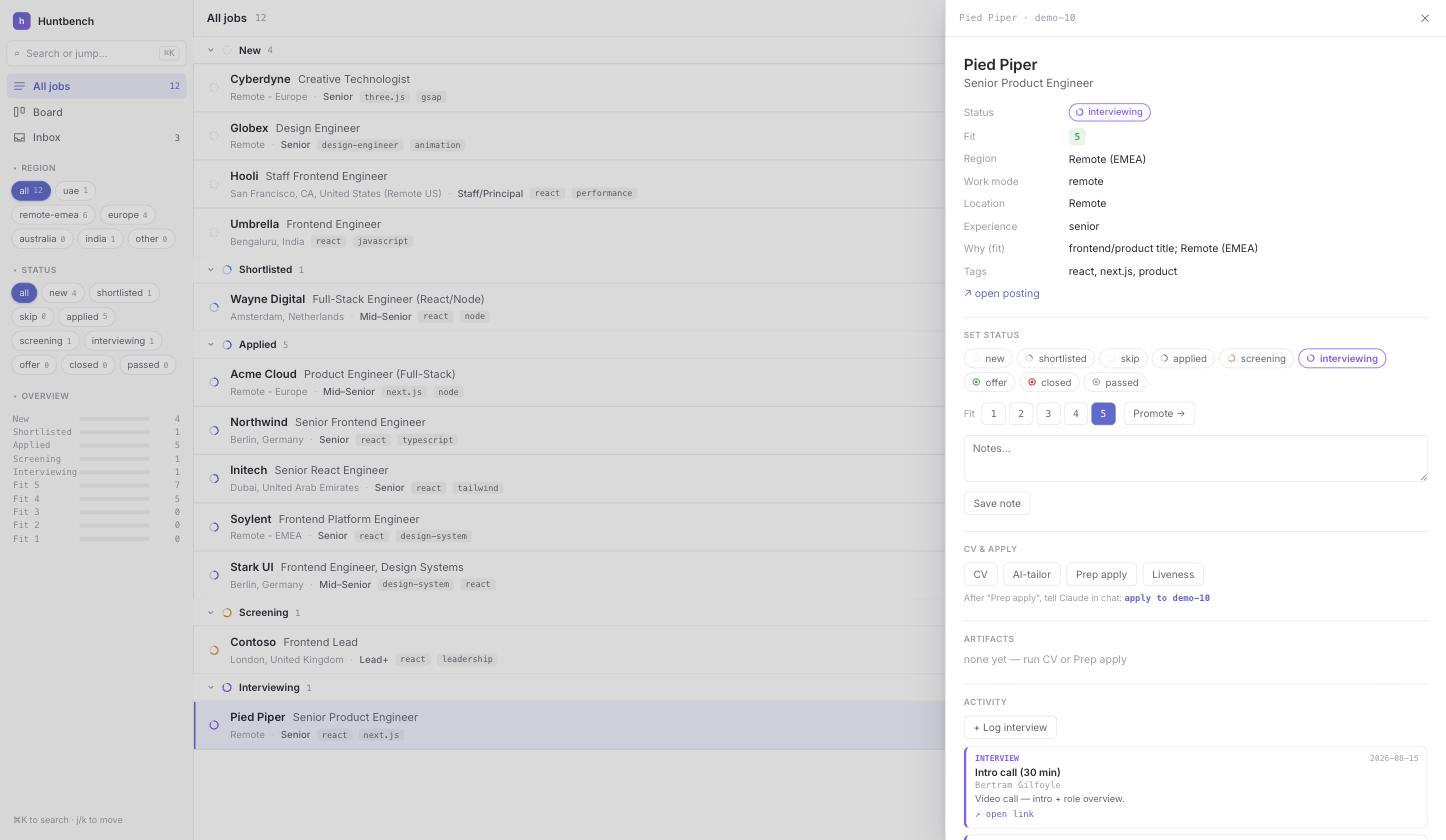
Task: Click the interviewing status badge under Status
Action: [1109, 112]
